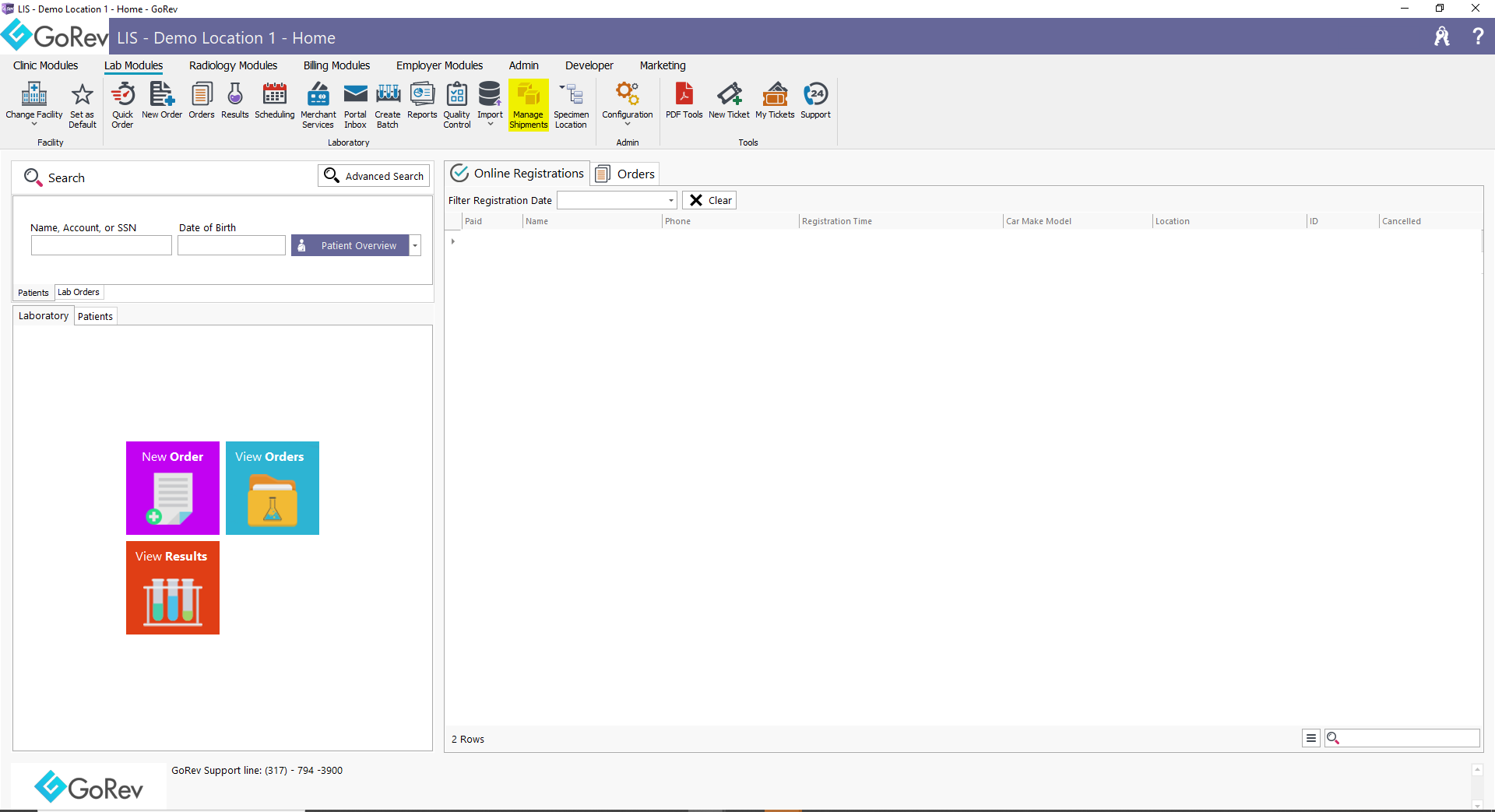Click the help question mark icon
Screen dimensions: 1495x812
pos(1478,37)
